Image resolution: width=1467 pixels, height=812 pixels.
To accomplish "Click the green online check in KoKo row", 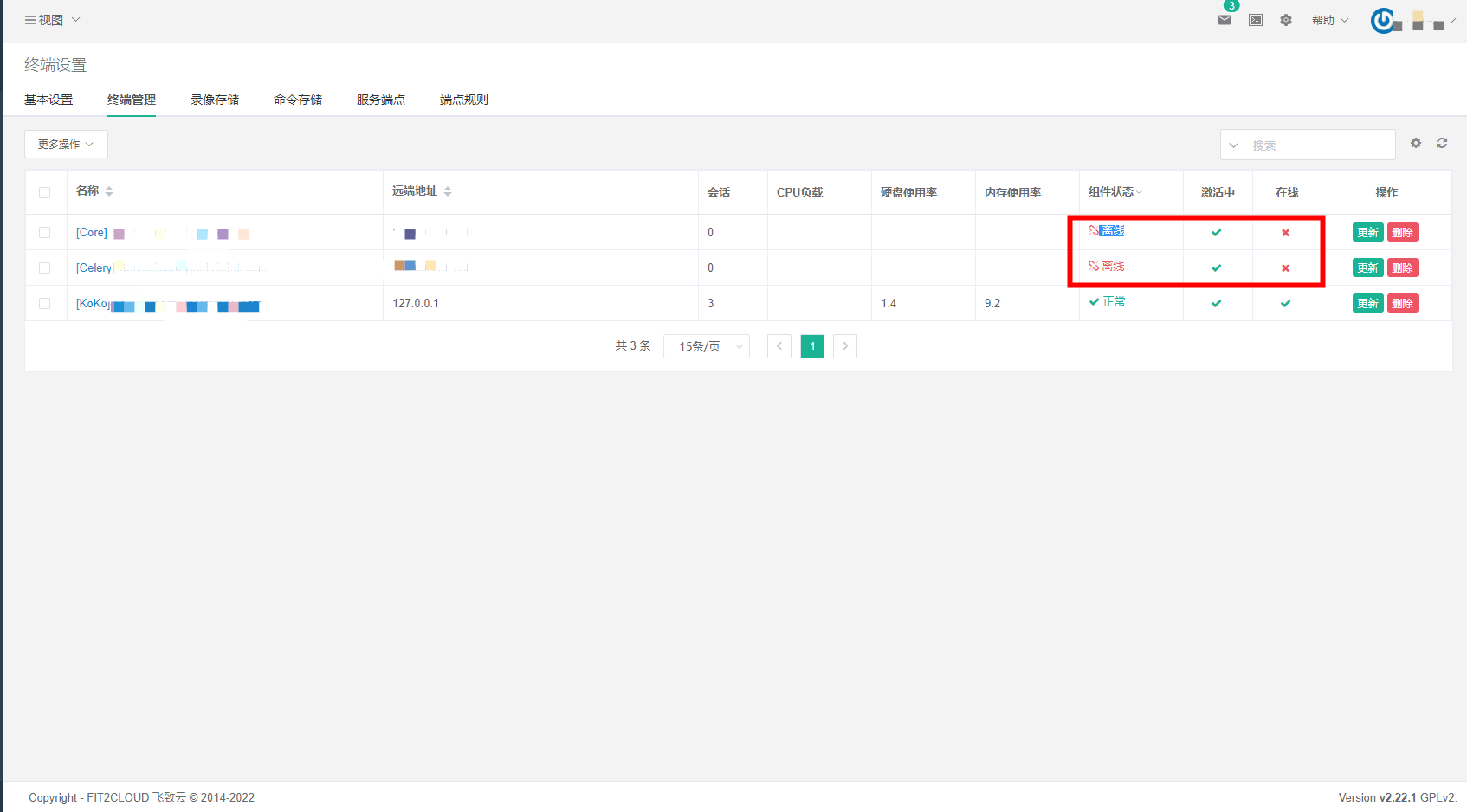I will pyautogui.click(x=1286, y=303).
